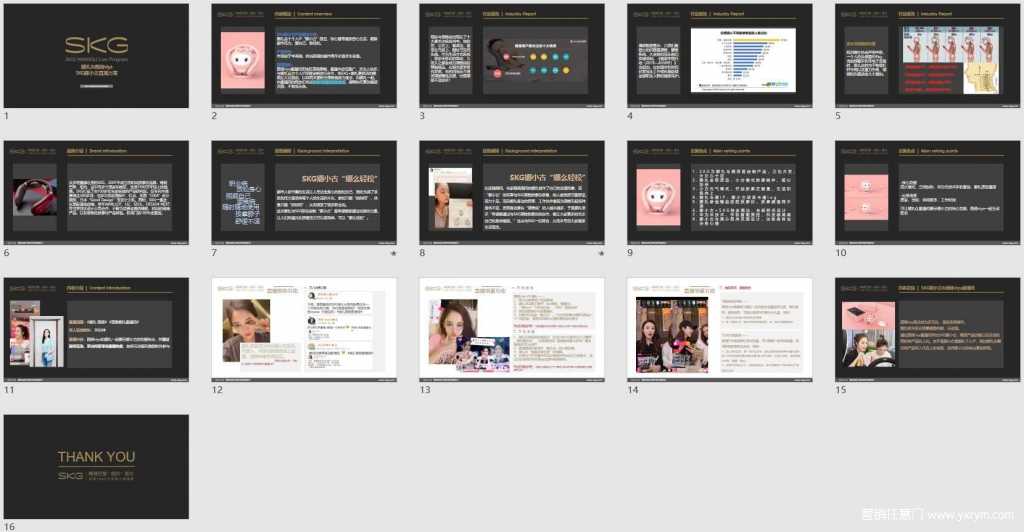Viewport: 1024px width, 532px height.
Task: Click the transition star icon under slide 7
Action: tap(393, 254)
